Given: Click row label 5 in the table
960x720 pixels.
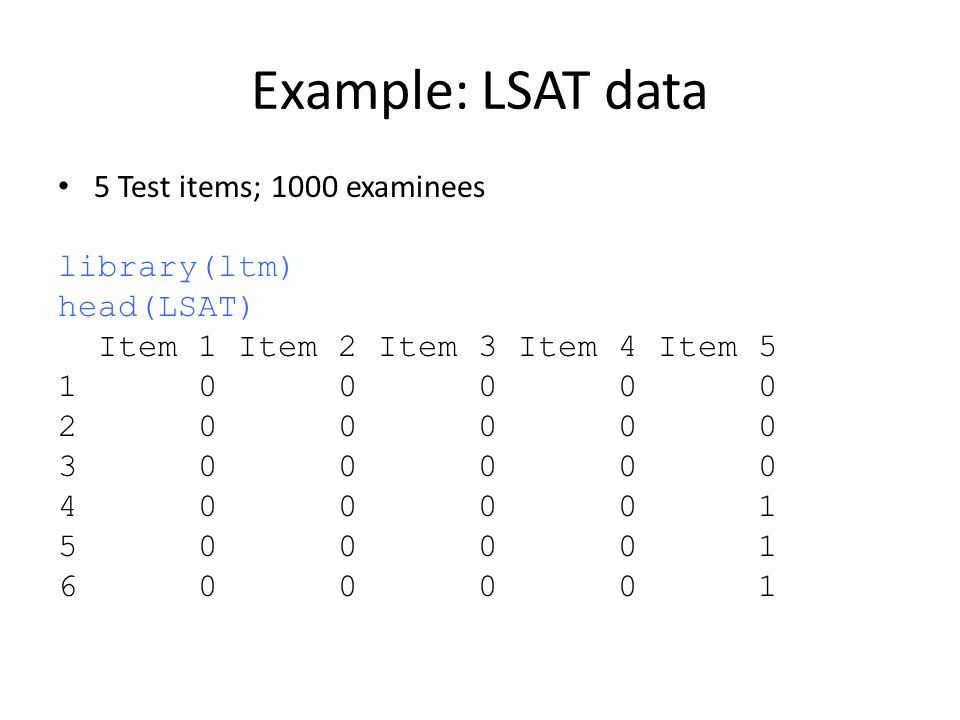Looking at the screenshot, I should (67, 547).
